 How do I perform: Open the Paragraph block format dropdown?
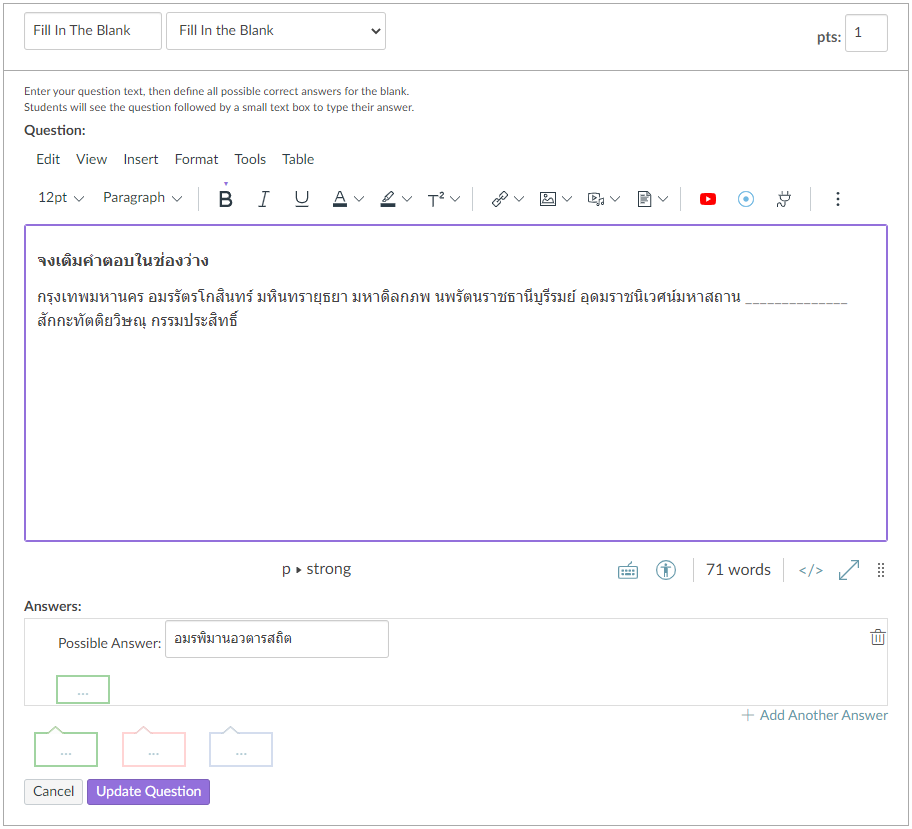pyautogui.click(x=143, y=198)
